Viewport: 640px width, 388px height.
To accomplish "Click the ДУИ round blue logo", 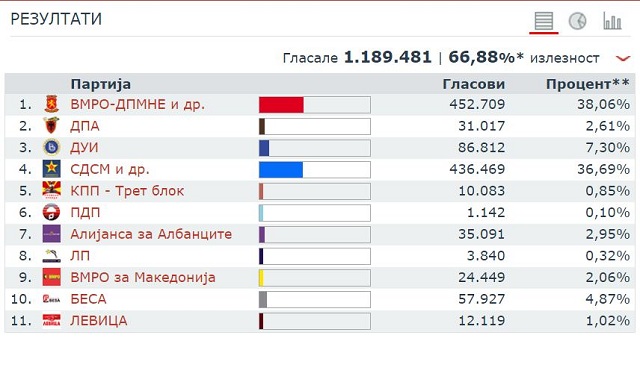I will coord(51,147).
